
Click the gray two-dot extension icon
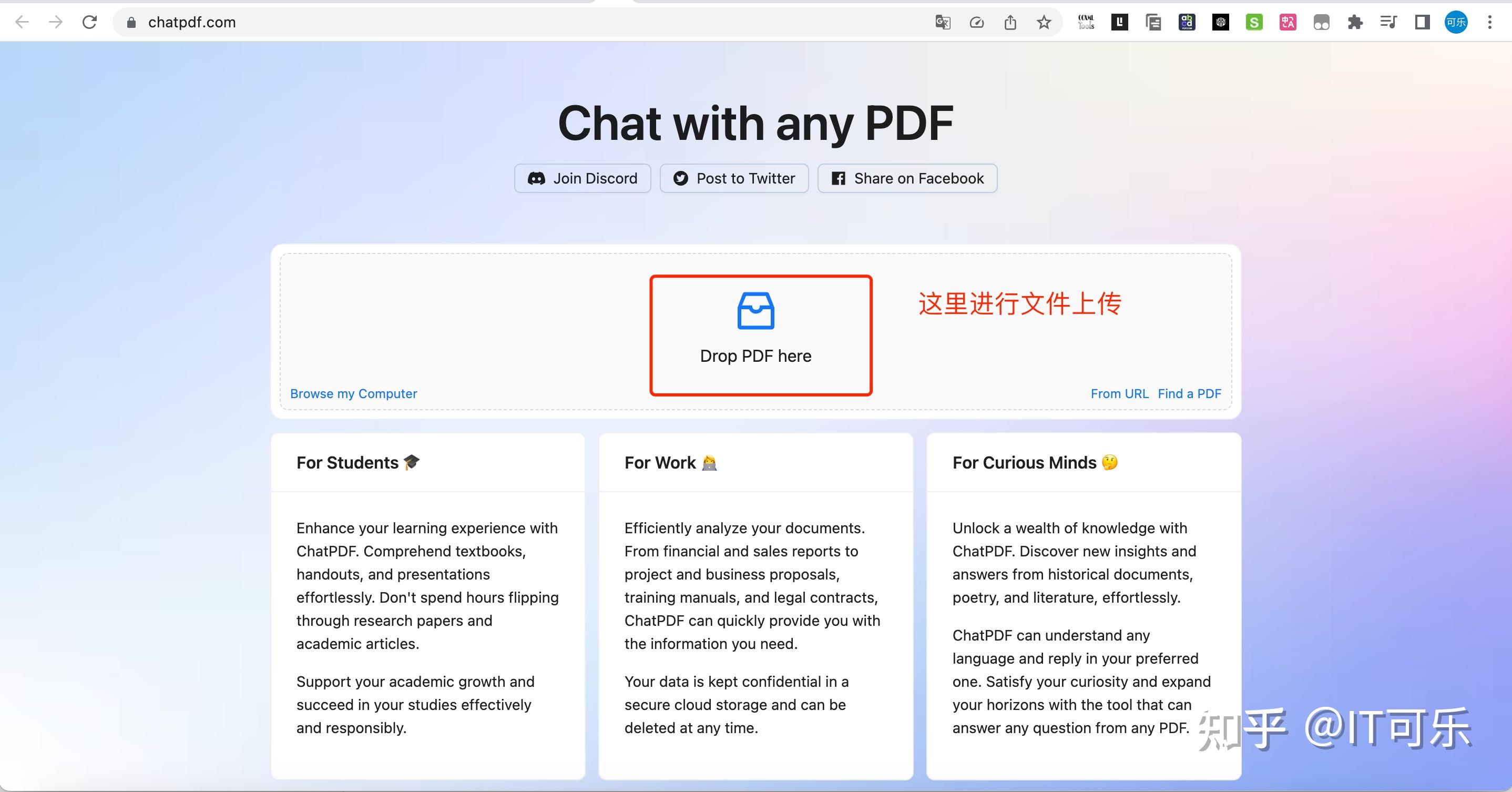pos(1321,22)
